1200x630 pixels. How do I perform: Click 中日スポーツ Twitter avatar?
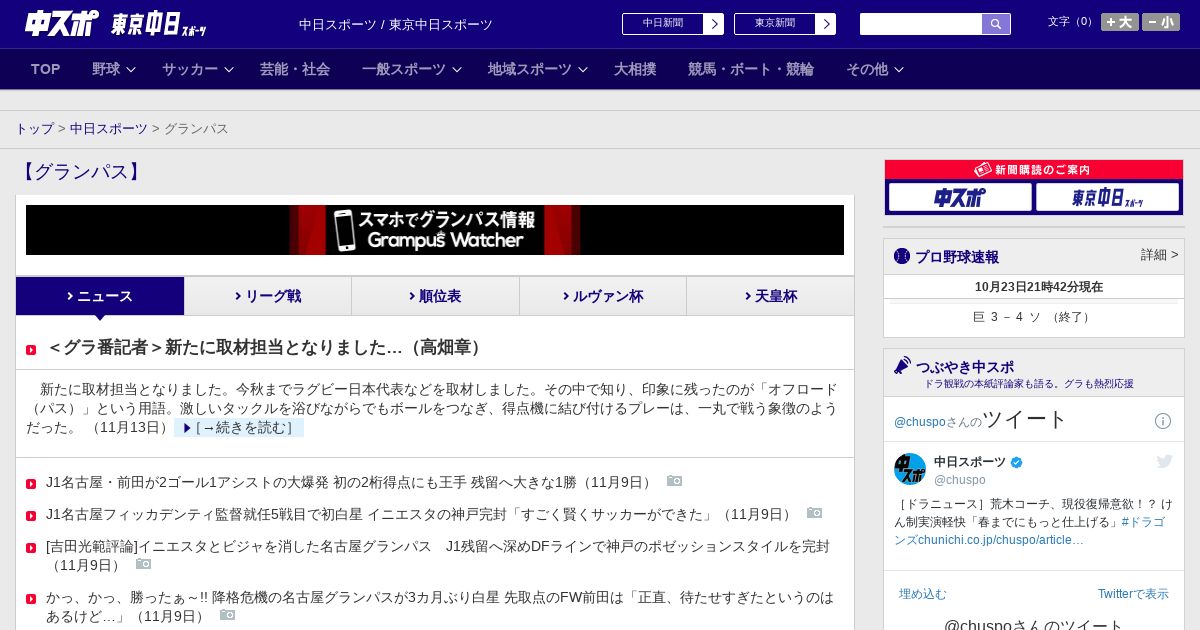click(x=910, y=469)
